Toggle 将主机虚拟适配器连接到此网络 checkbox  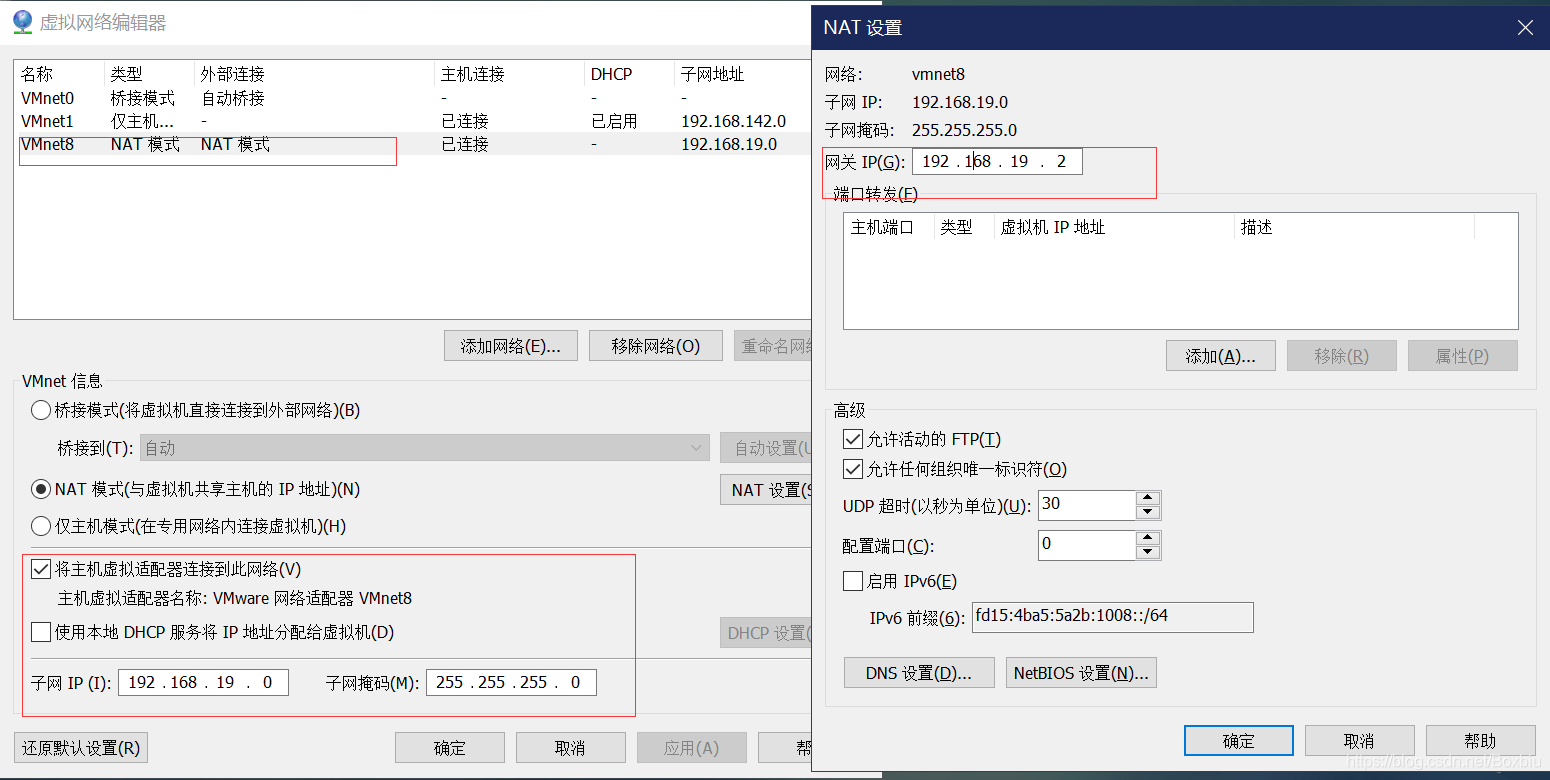(41, 569)
